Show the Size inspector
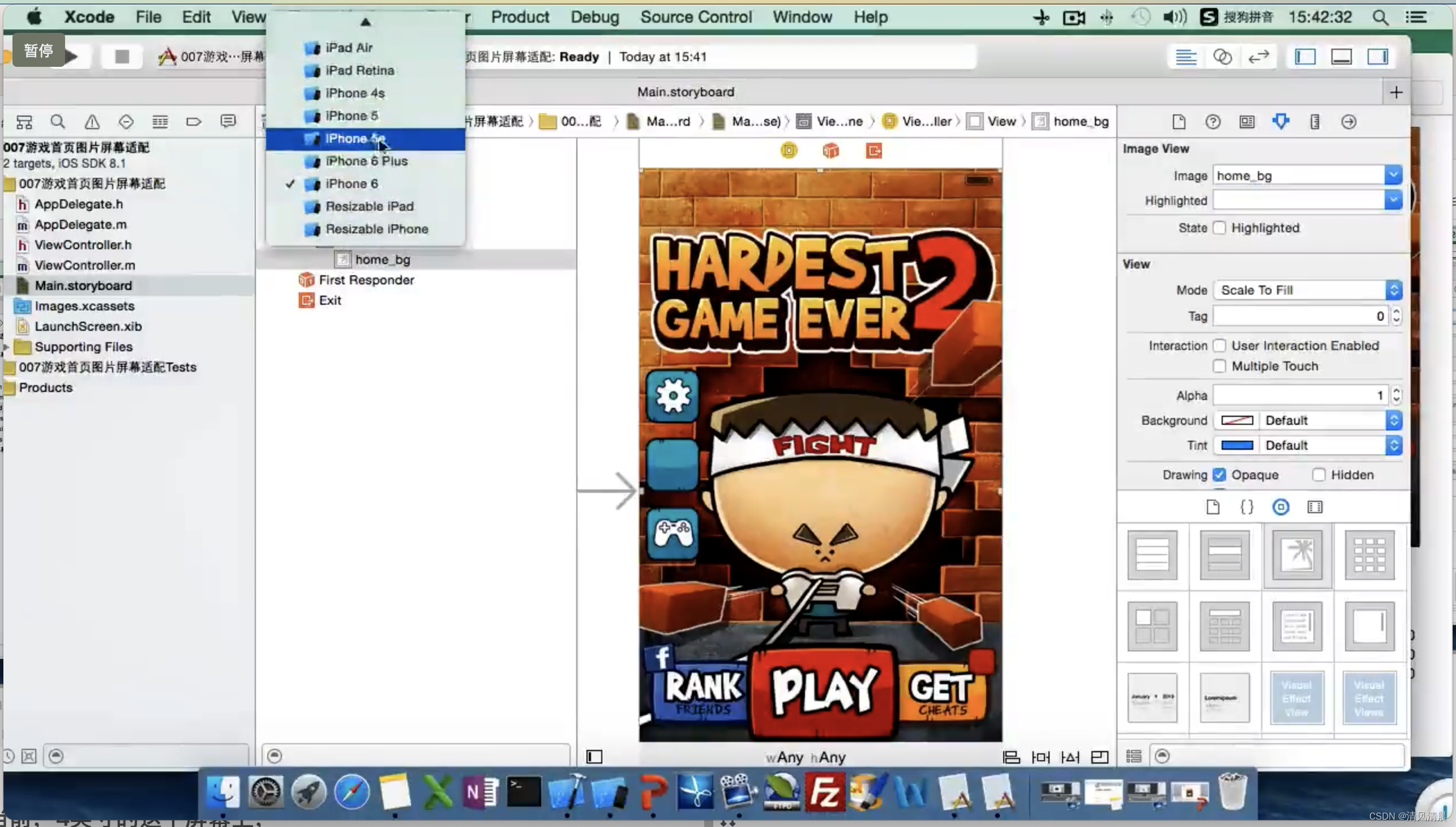Screen dimensions: 1456x827 pyautogui.click(x=1315, y=122)
